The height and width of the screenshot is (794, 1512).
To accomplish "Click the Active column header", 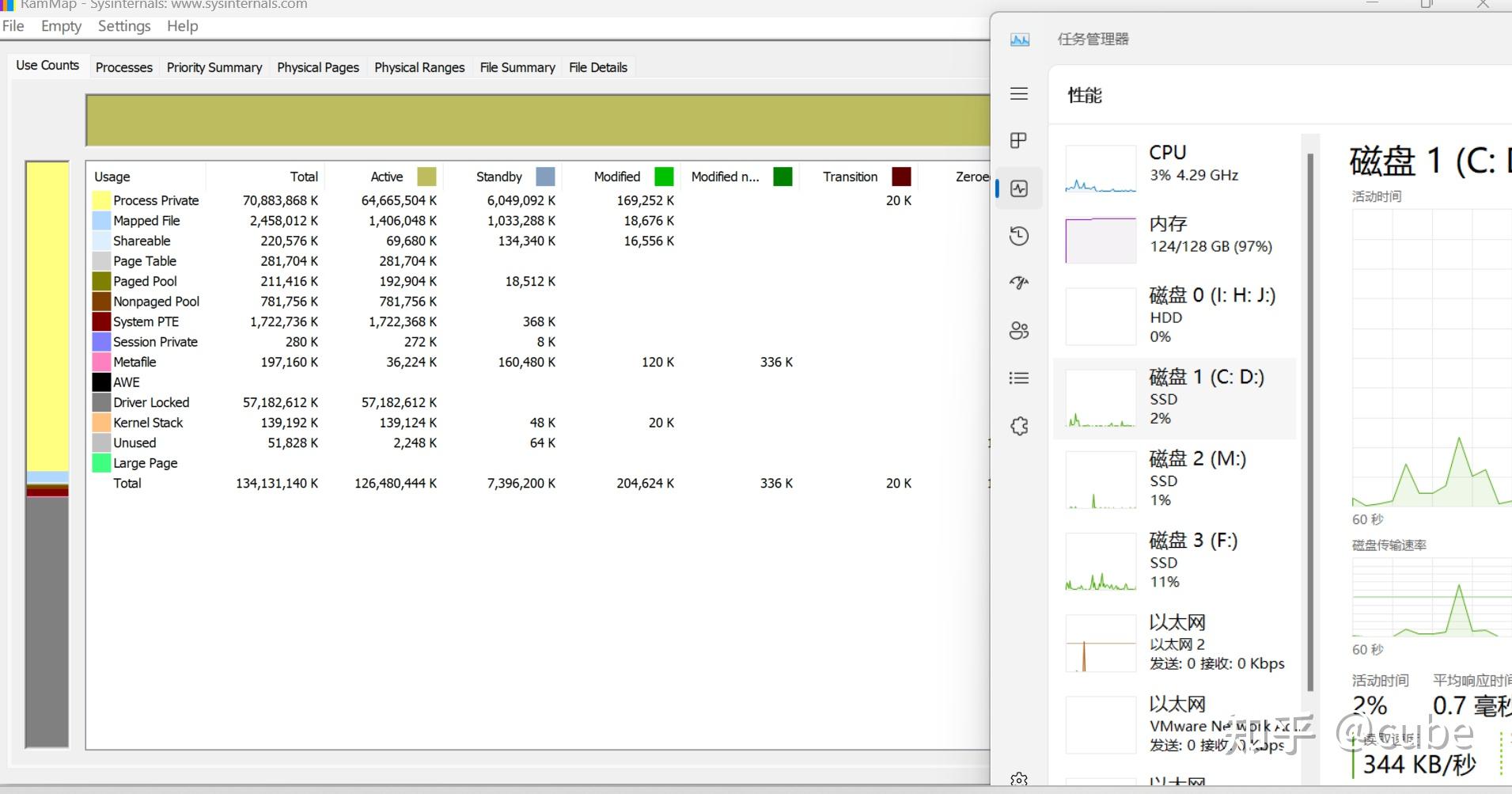I will pyautogui.click(x=384, y=177).
